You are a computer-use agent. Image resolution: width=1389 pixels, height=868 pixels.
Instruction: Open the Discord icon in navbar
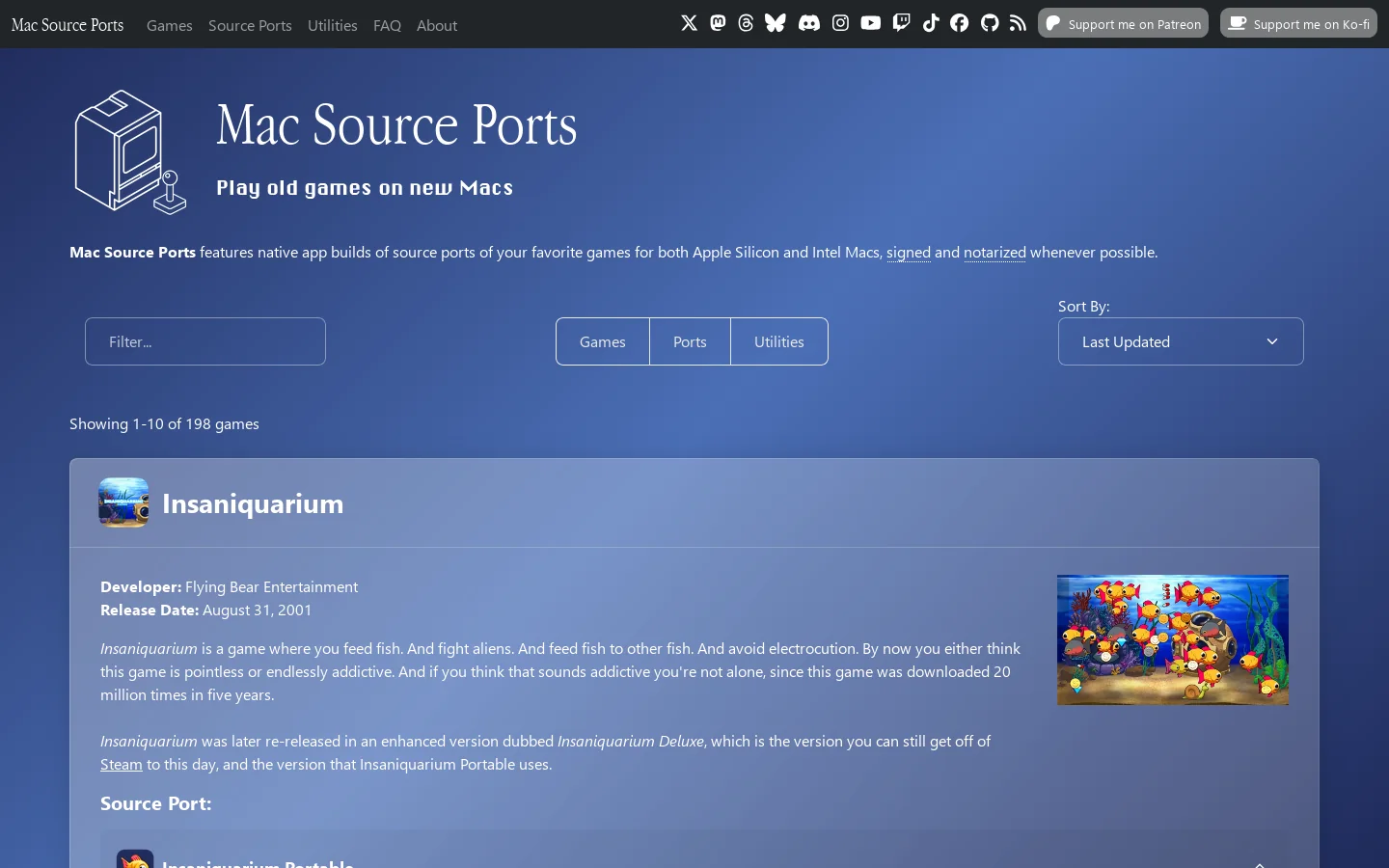[x=809, y=23]
